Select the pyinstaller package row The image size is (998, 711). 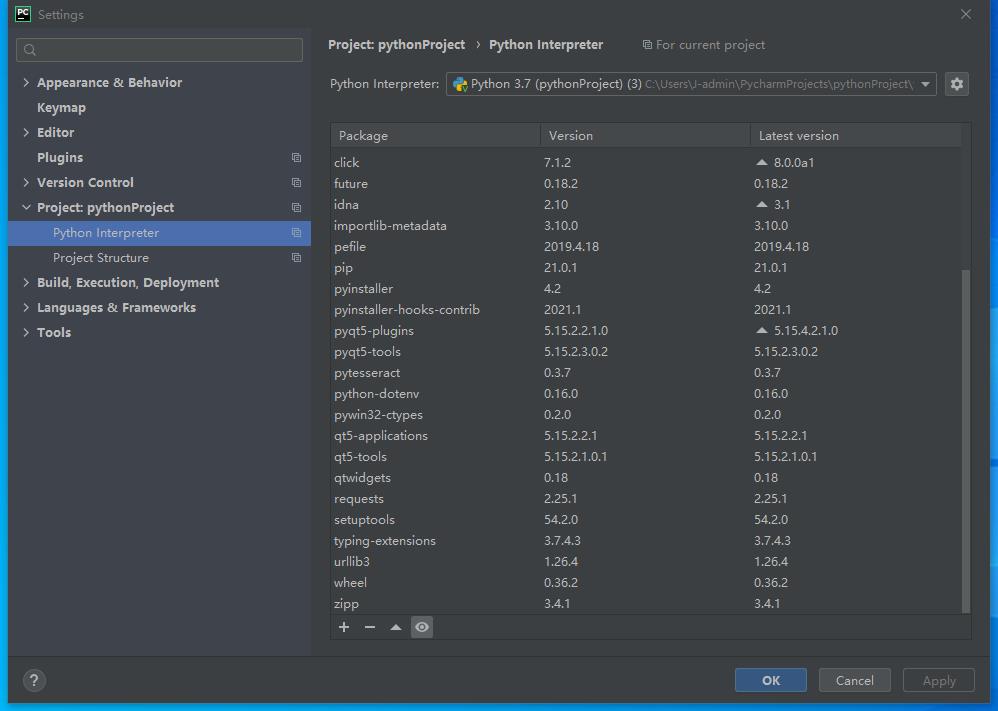[646, 288]
